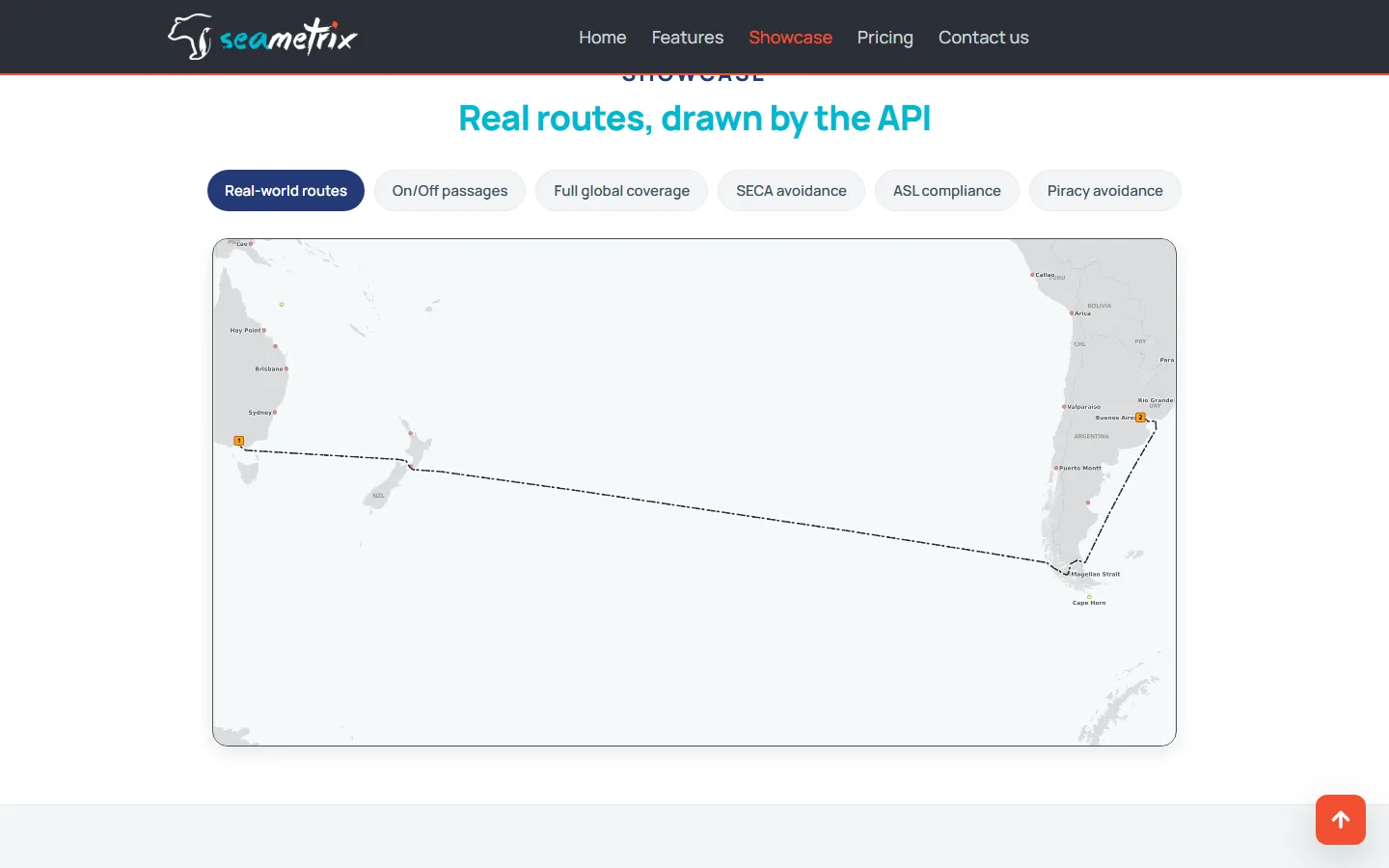Image resolution: width=1389 pixels, height=868 pixels.
Task: Click the NZL label on New Zealand
Action: coord(378,496)
